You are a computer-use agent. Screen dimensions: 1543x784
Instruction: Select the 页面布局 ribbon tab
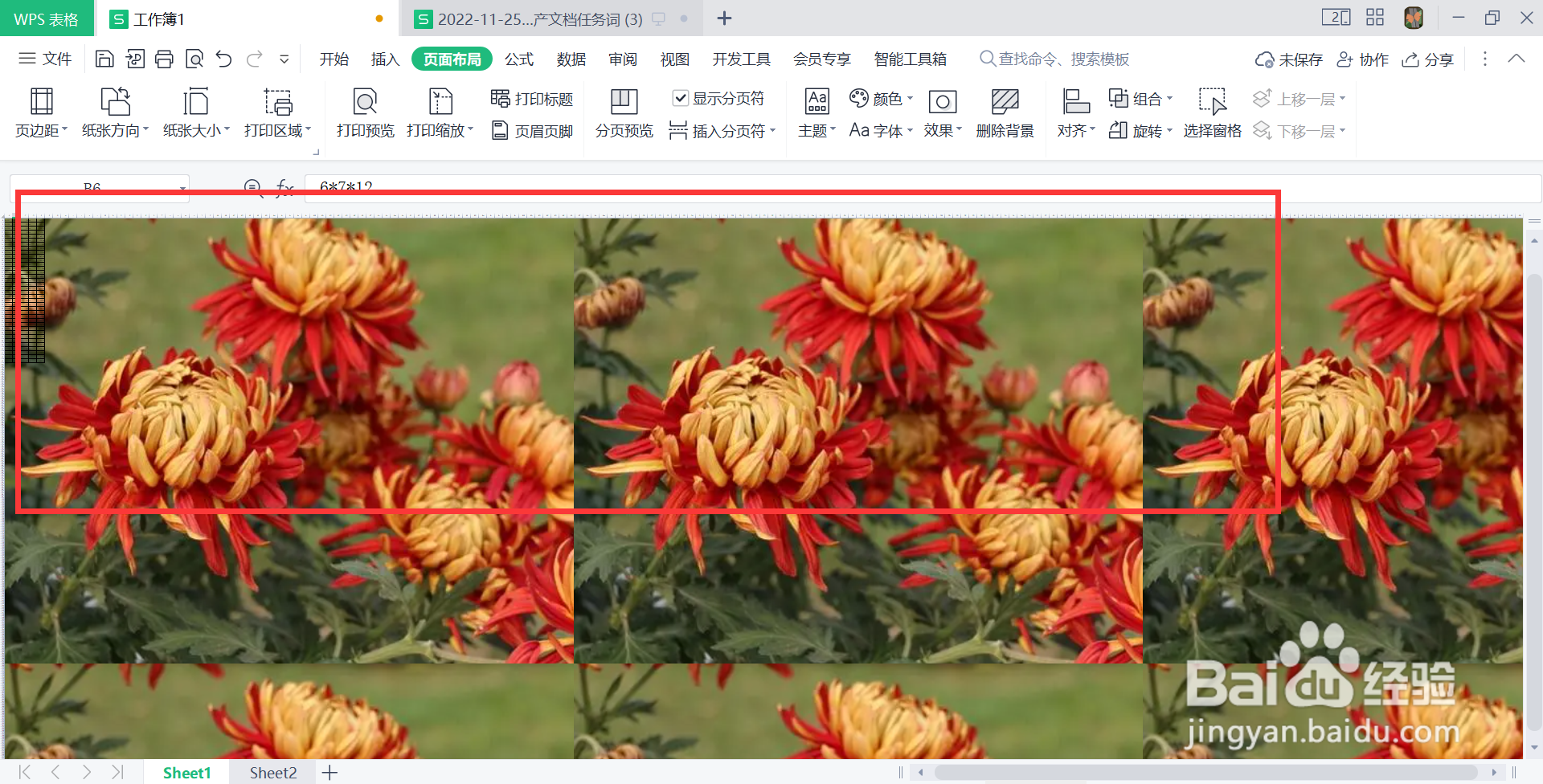[452, 59]
